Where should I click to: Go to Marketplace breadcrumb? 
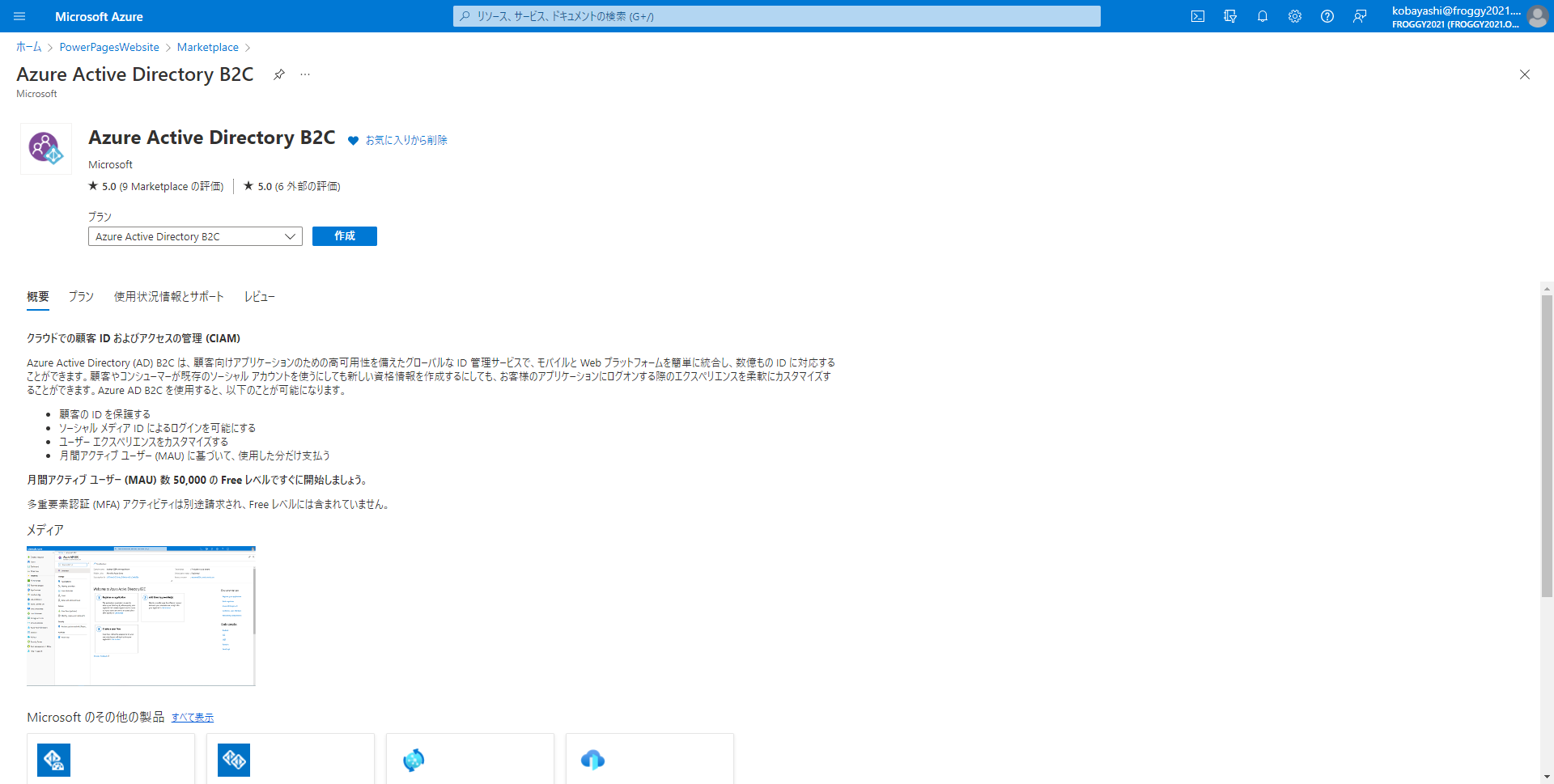208,47
